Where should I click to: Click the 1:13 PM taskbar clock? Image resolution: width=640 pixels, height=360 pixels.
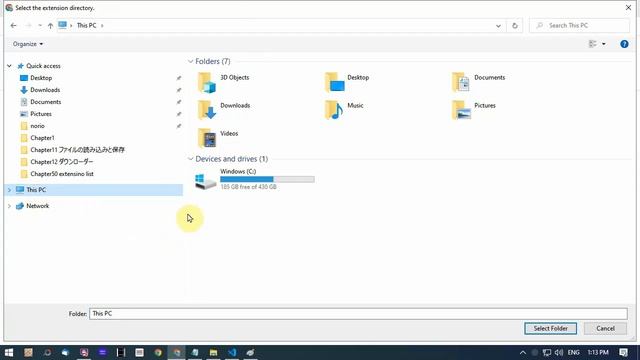(x=598, y=352)
